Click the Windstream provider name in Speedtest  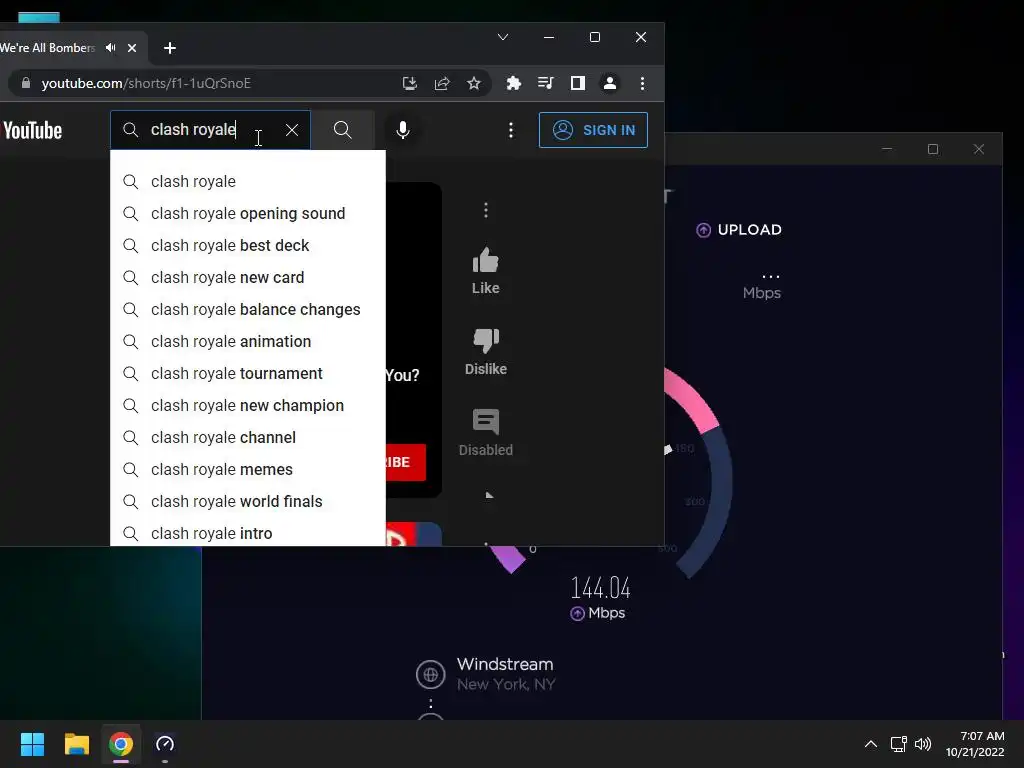[x=505, y=664]
